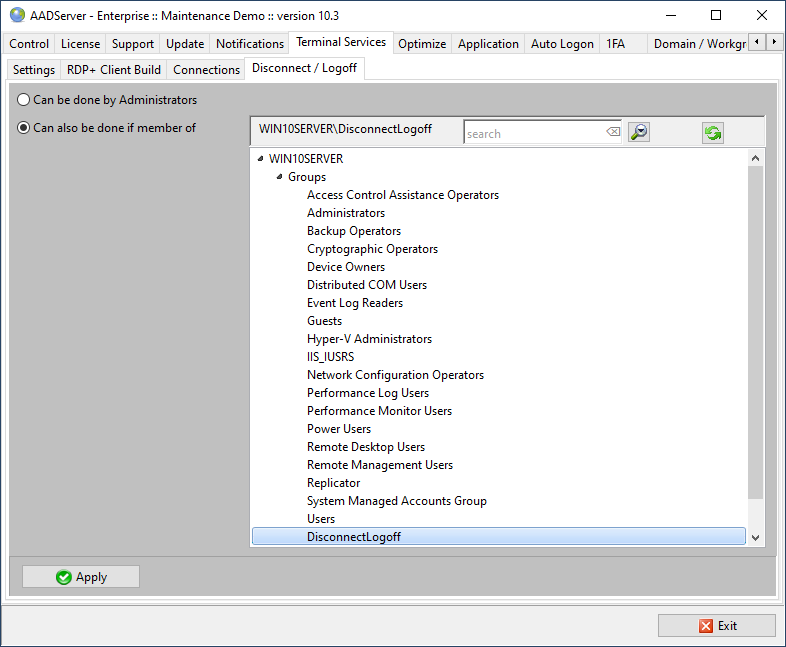The image size is (786, 647).
Task: Open the RDP+ Client Build sub-tab
Action: pos(113,70)
